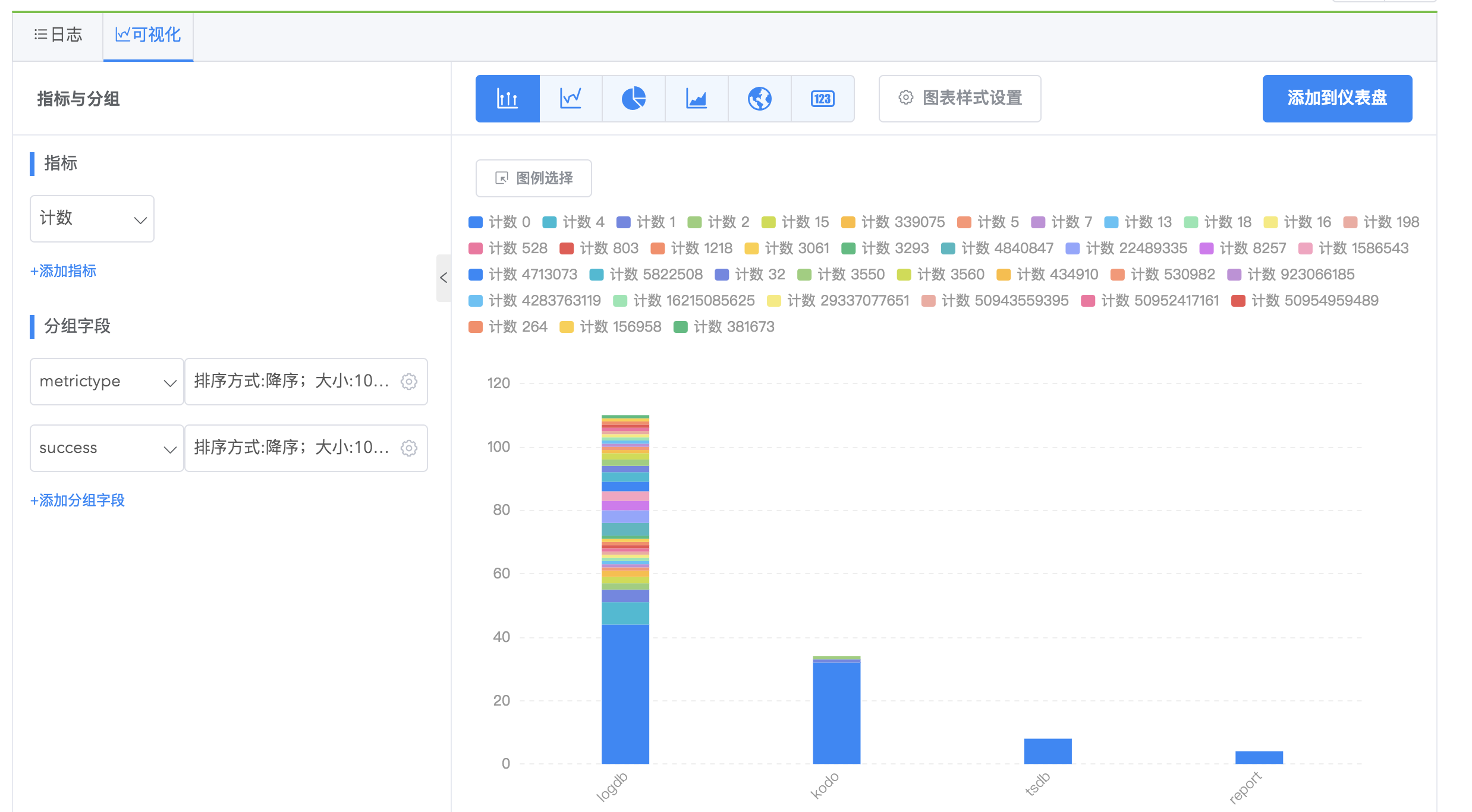The height and width of the screenshot is (812, 1472).
Task: Toggle legend item 计数 5
Action: (988, 222)
